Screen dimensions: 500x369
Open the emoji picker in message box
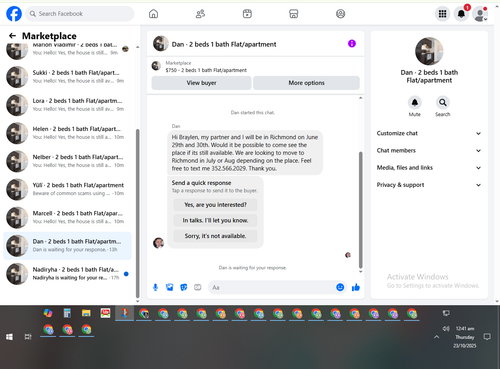pyautogui.click(x=340, y=287)
